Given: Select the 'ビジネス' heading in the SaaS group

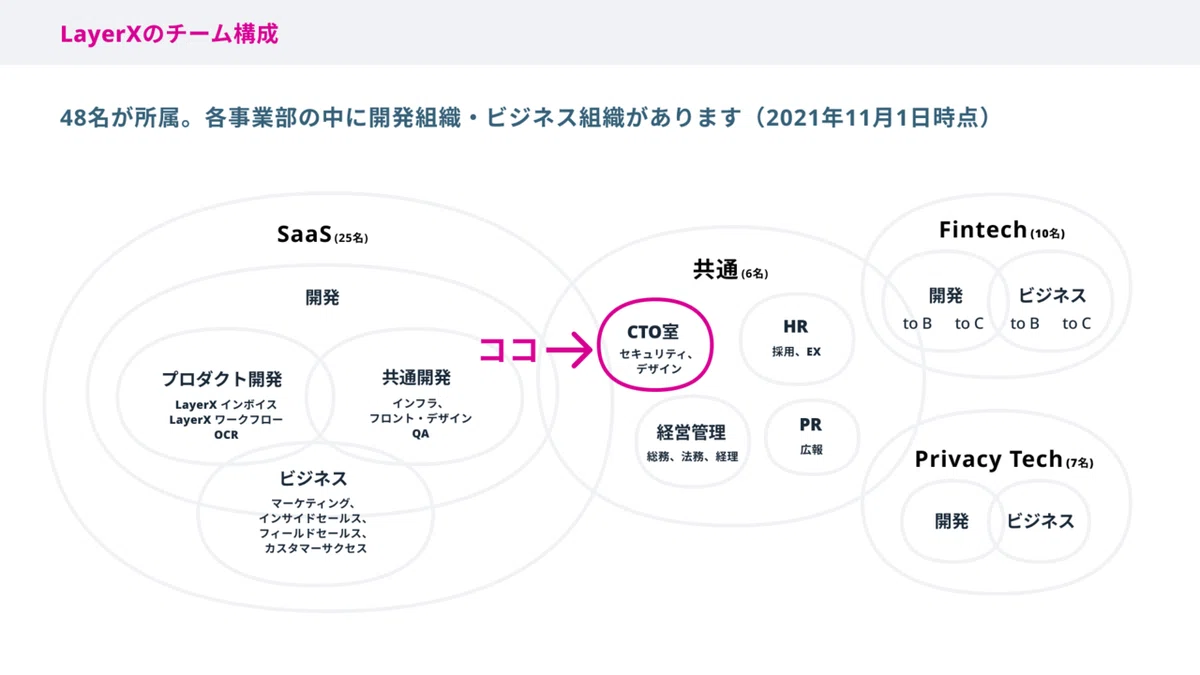Looking at the screenshot, I should click(x=313, y=479).
